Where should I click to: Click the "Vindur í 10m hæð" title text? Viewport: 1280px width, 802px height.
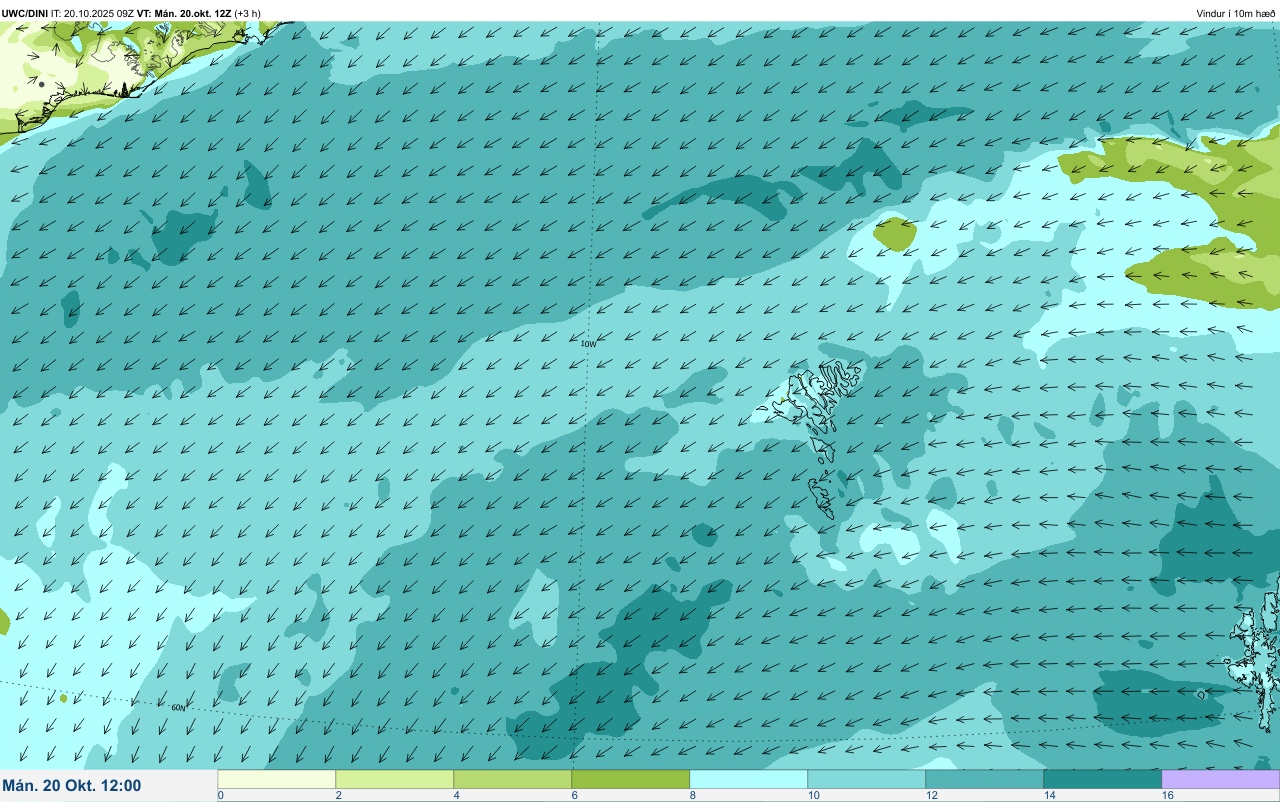1236,13
